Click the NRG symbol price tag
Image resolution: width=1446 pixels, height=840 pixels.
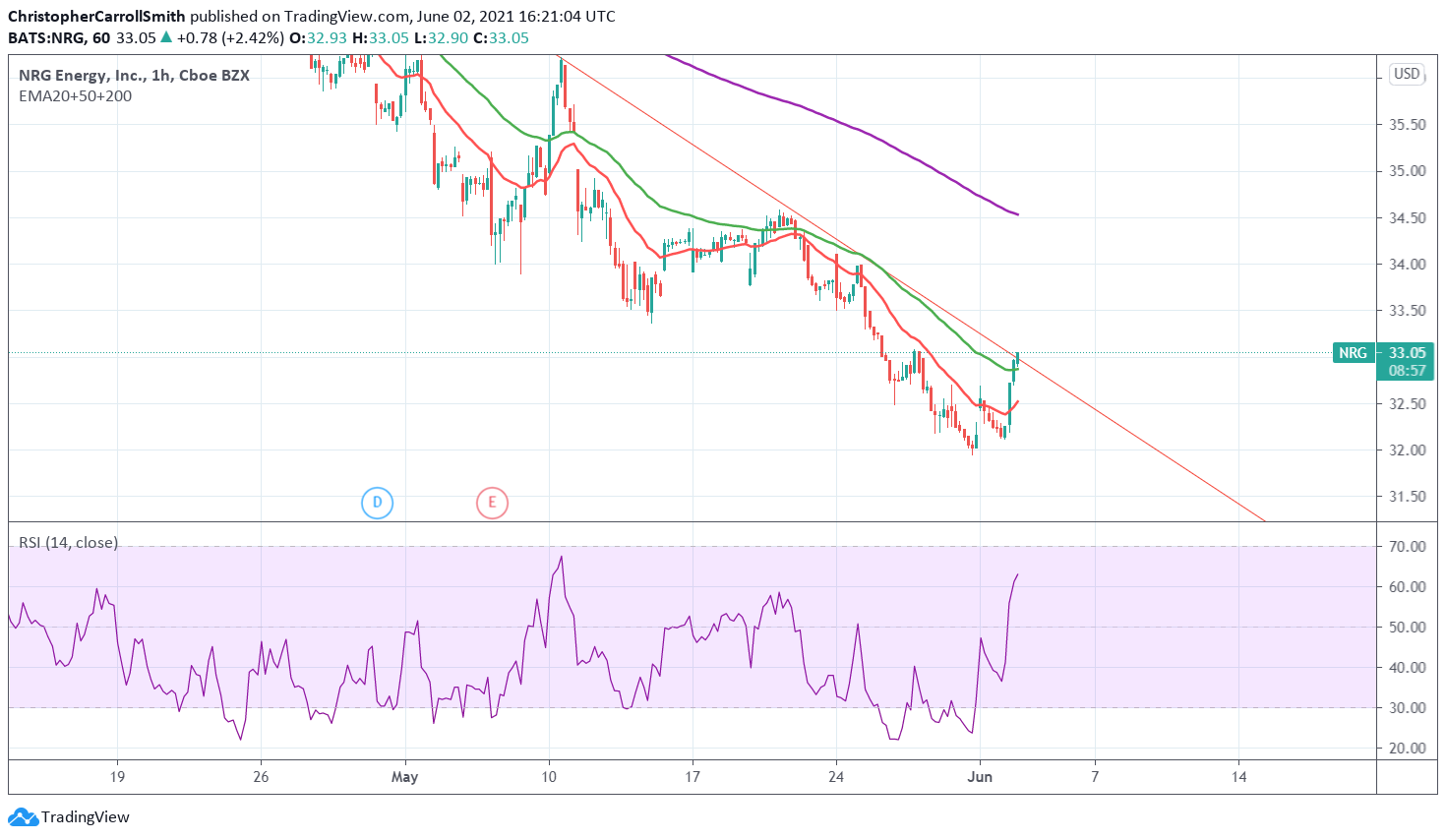[x=1353, y=353]
